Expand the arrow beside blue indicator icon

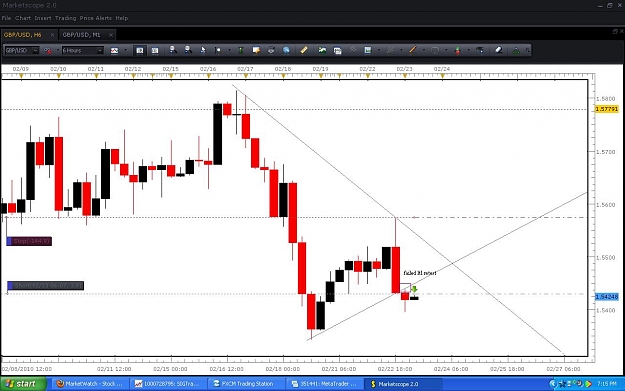click(379, 50)
